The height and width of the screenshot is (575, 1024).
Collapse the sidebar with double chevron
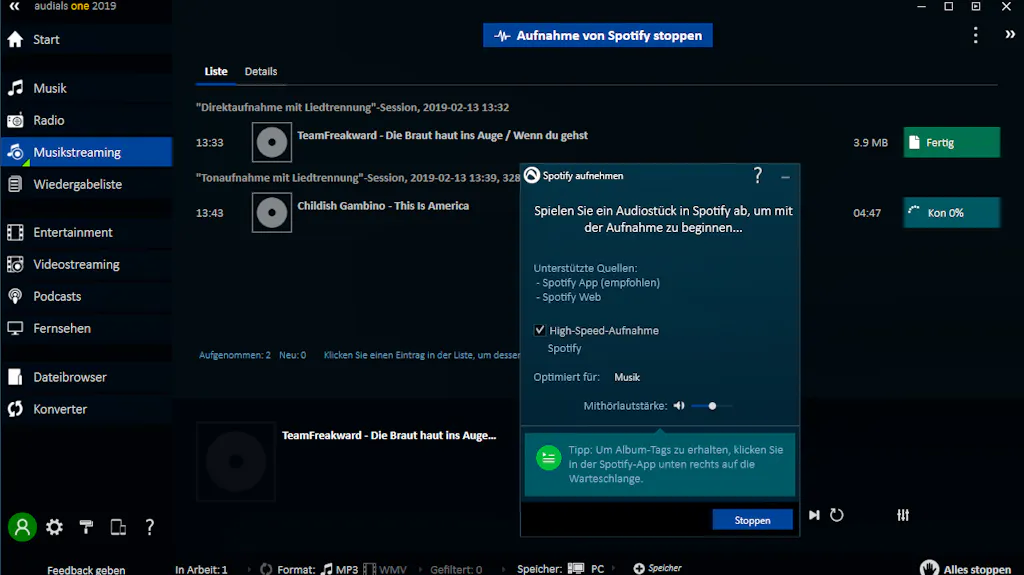click(x=14, y=7)
